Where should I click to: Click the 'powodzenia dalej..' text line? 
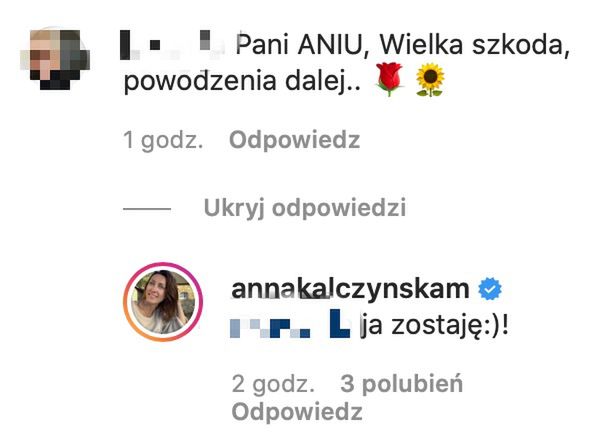[242, 81]
